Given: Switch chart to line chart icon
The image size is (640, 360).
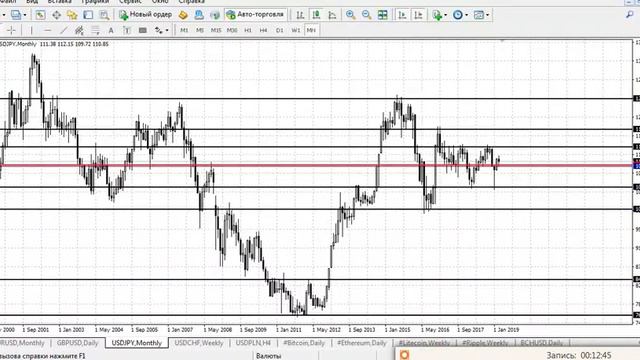Looking at the screenshot, I should tap(332, 15).
